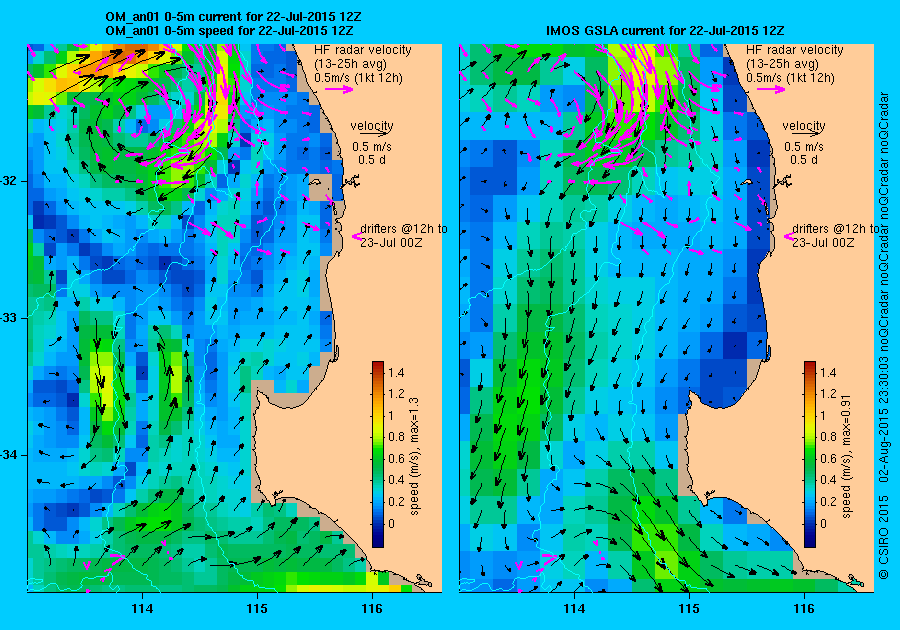
Task: Click the magenta HF radar legend arrow in left map
Action: click(339, 89)
